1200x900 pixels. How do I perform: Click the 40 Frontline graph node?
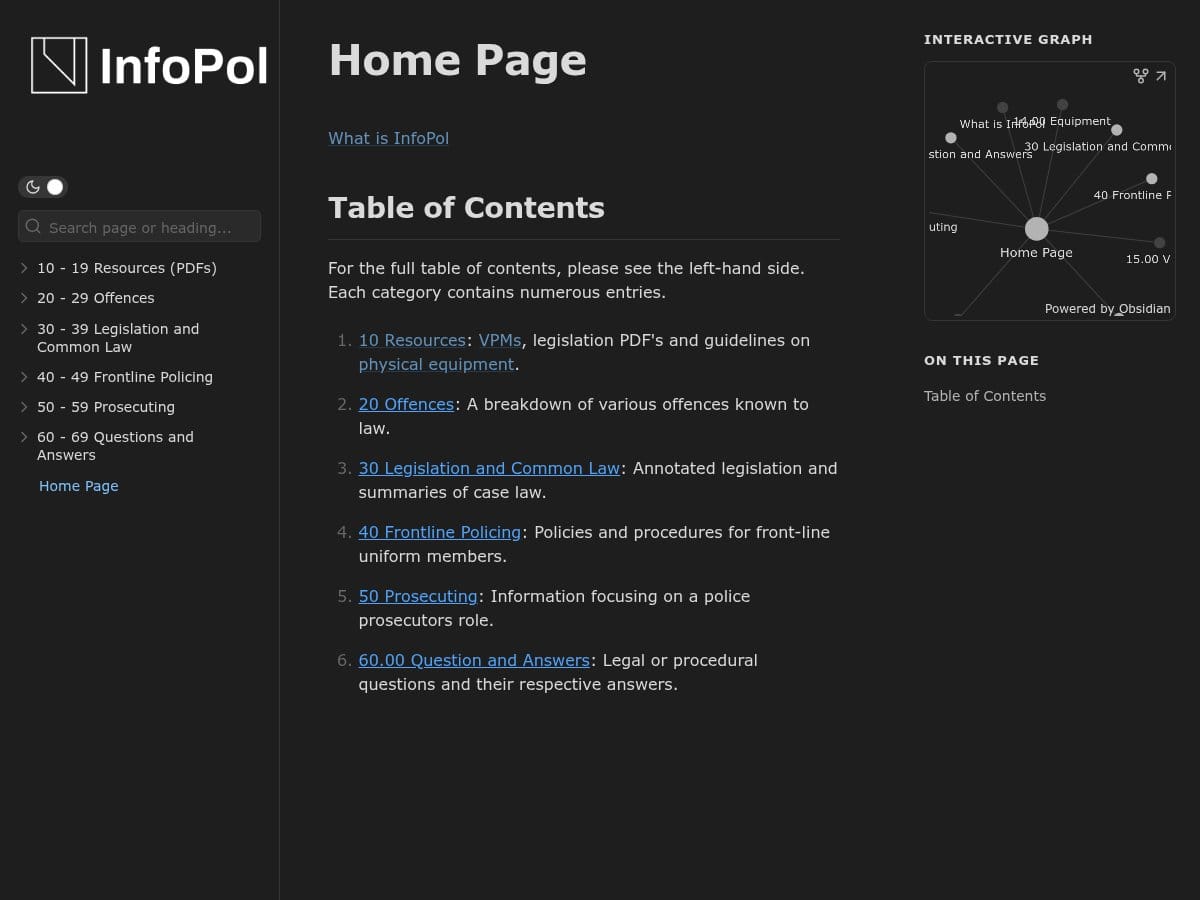point(1151,179)
